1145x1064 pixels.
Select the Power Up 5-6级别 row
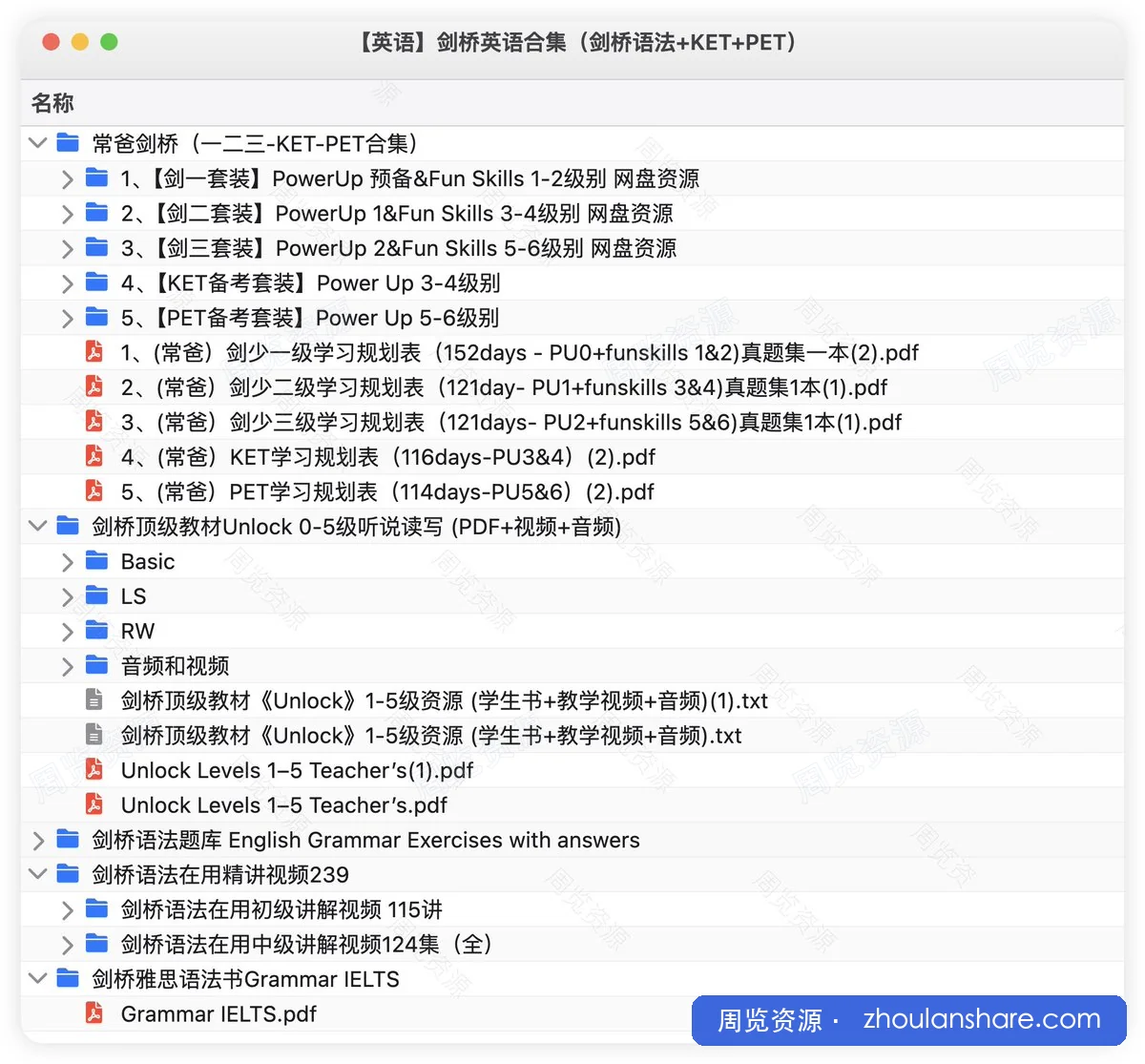tap(572, 318)
